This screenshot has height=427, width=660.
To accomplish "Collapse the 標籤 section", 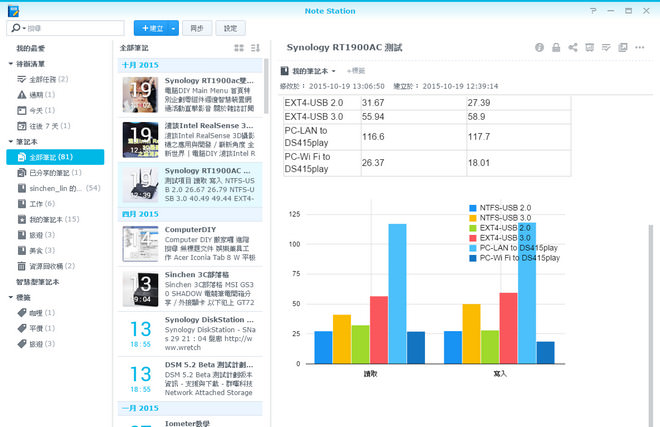I will [x=11, y=297].
